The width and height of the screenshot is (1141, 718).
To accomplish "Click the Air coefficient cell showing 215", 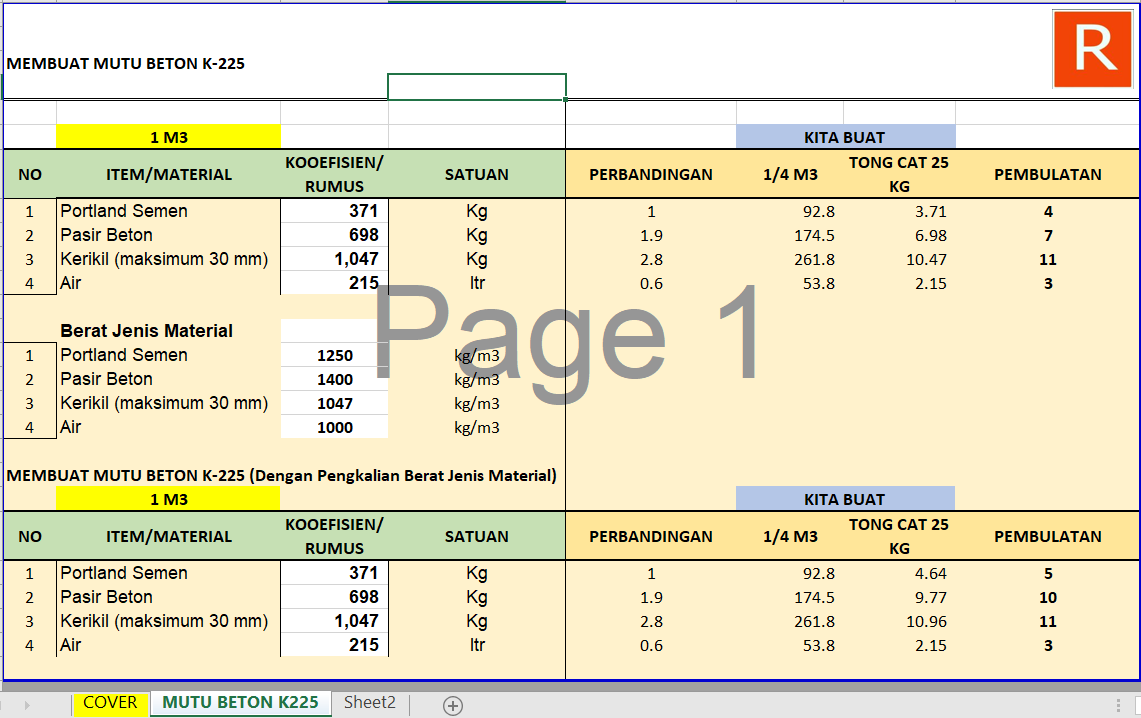I will pyautogui.click(x=334, y=283).
